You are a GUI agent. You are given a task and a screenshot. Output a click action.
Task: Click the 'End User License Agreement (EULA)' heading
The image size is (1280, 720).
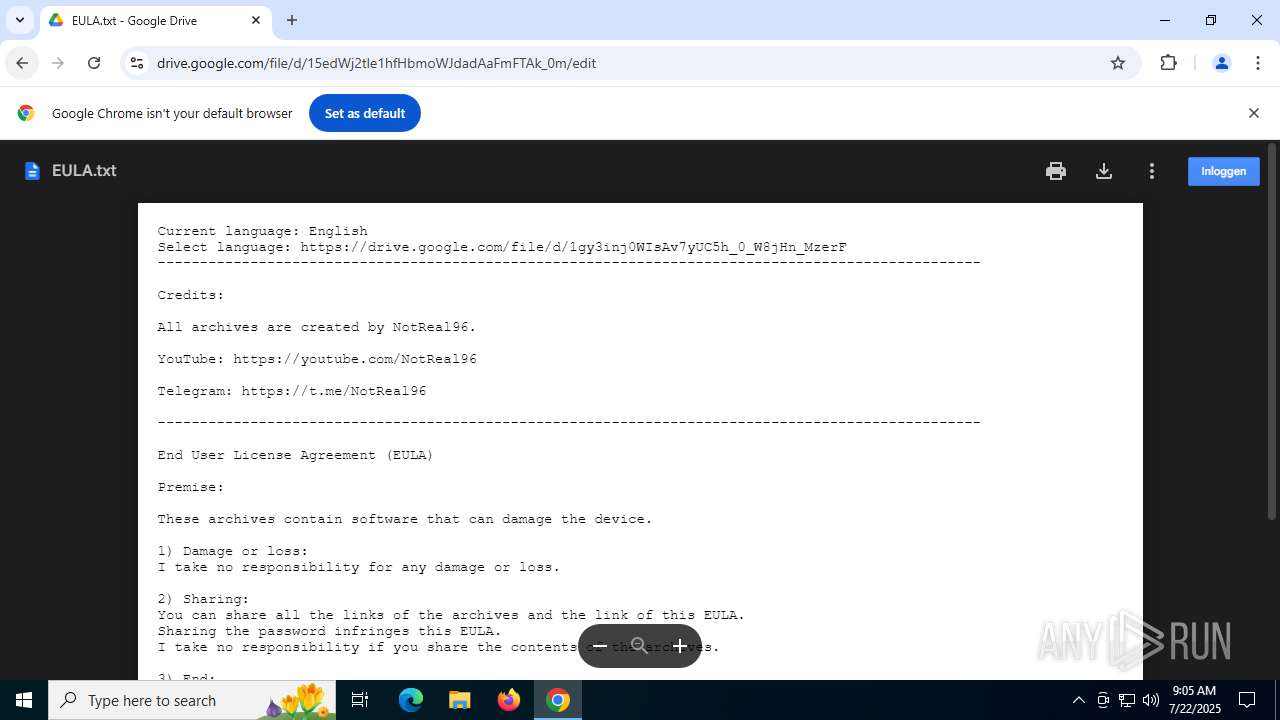click(x=295, y=455)
